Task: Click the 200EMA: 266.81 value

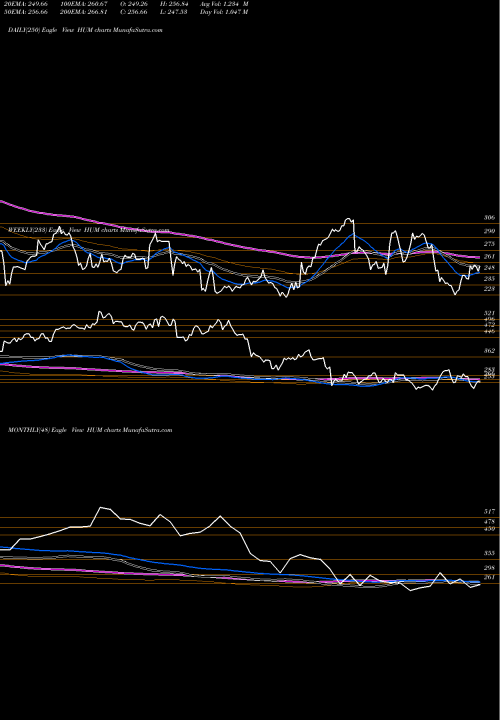Action: 83,12
